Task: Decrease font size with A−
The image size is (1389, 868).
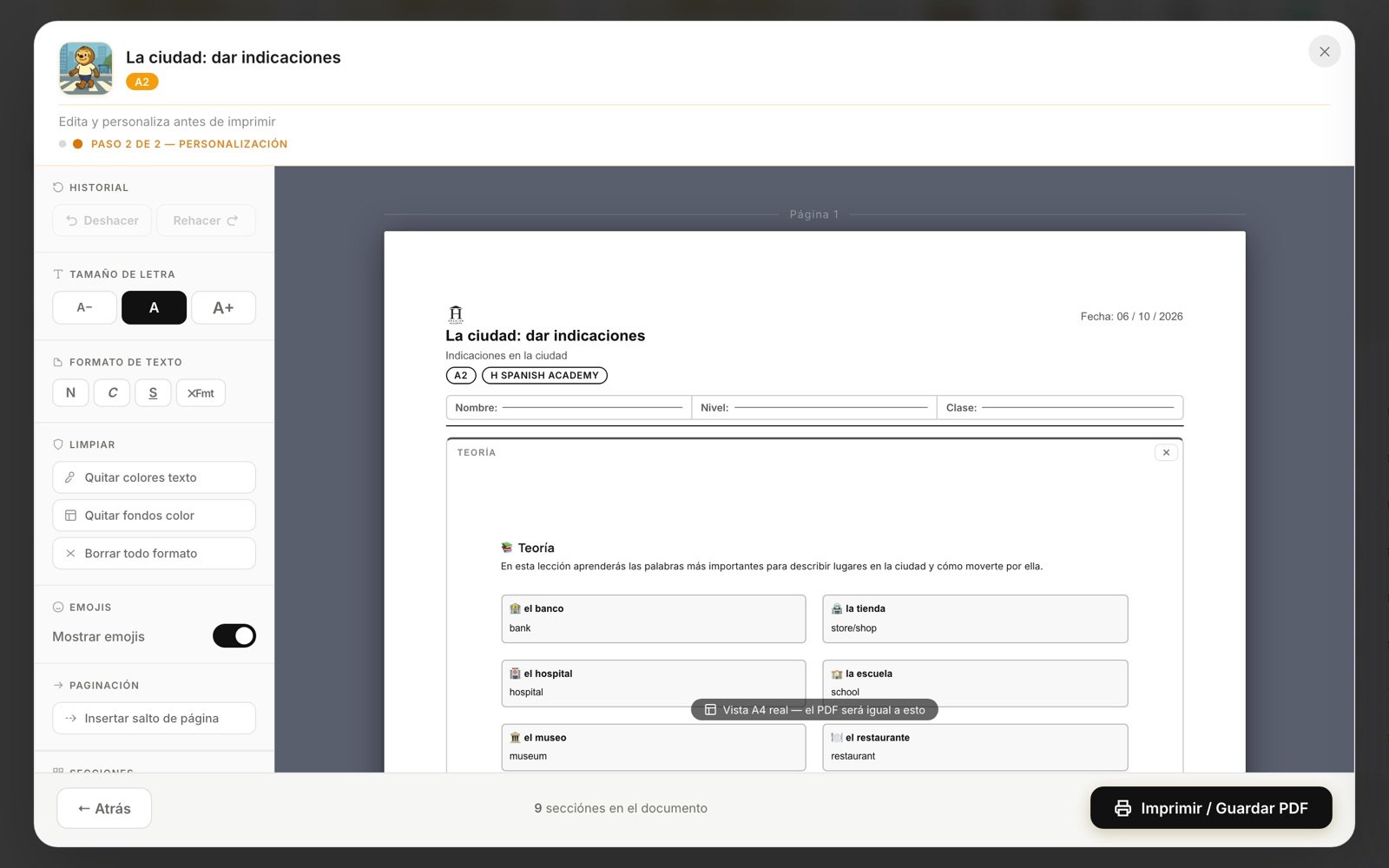Action: pyautogui.click(x=84, y=307)
